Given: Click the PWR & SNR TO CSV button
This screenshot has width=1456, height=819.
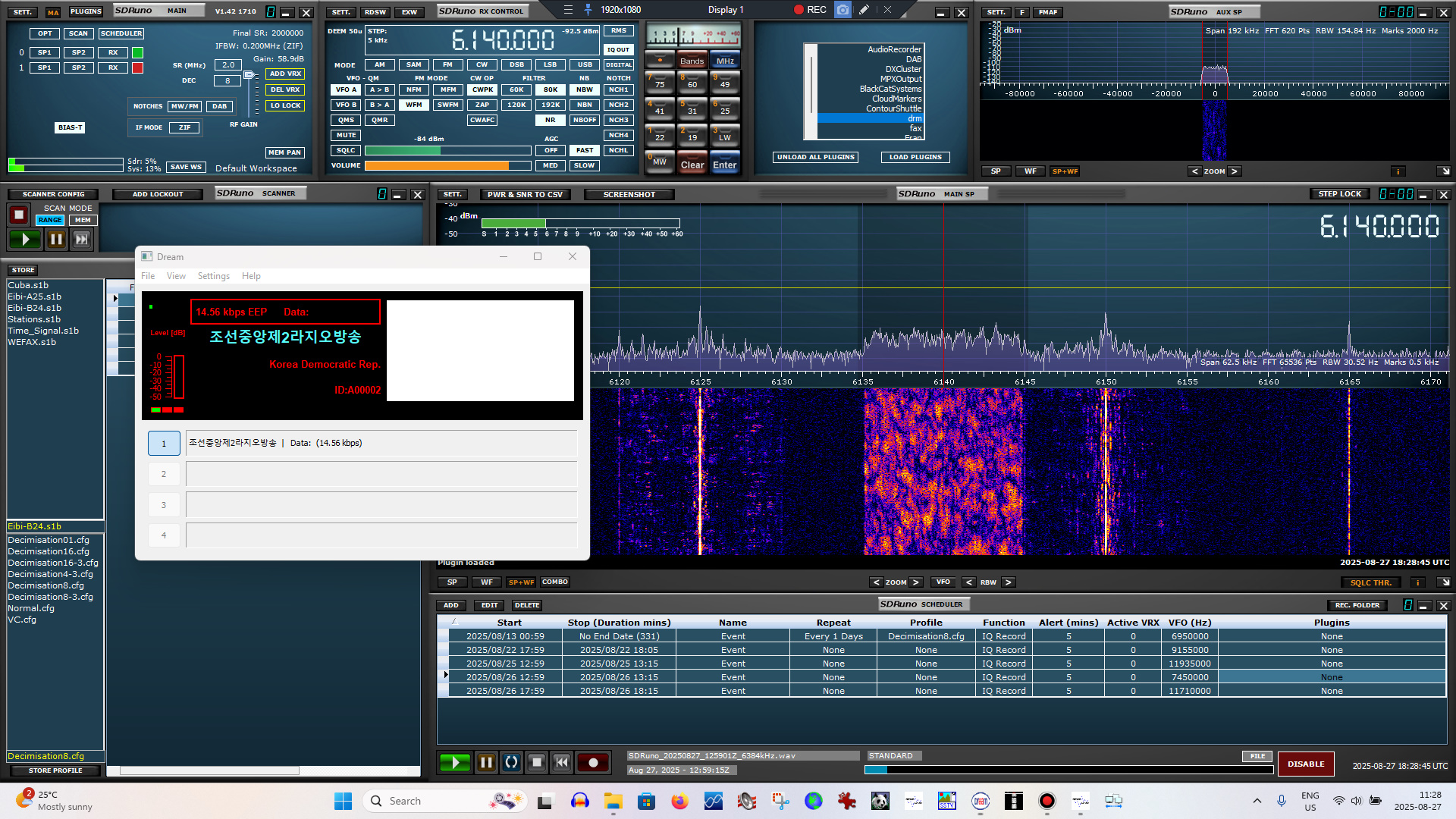Looking at the screenshot, I should pos(525,194).
